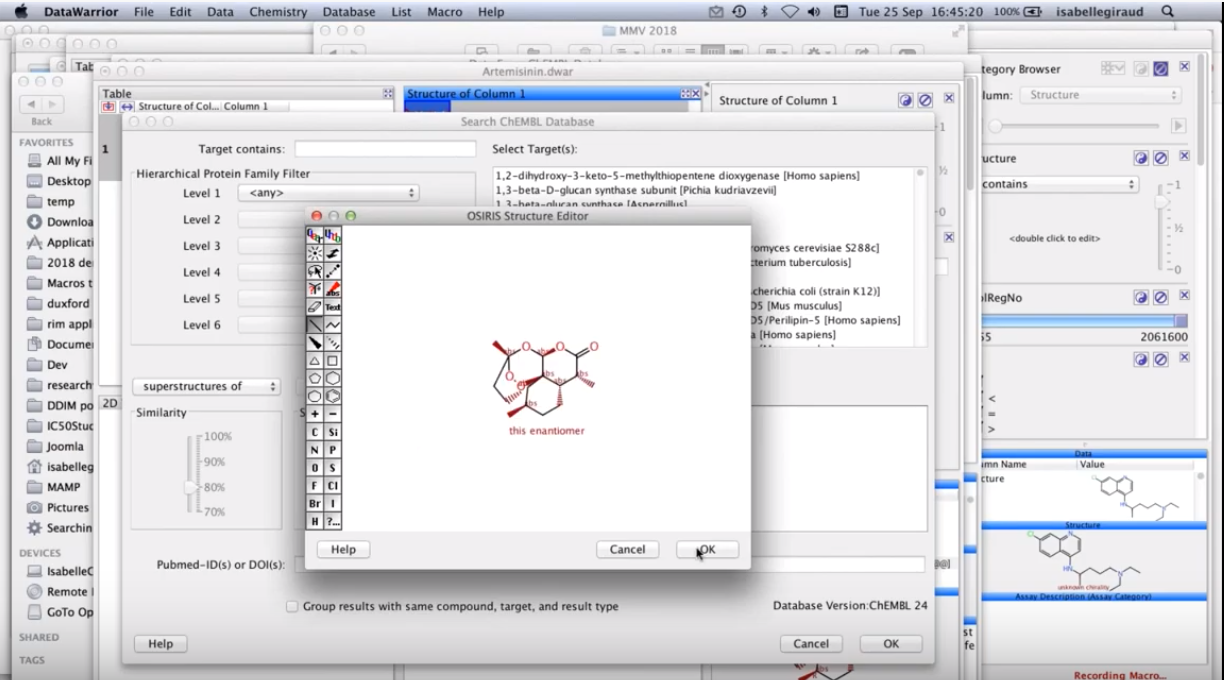Viewport: 1224px width, 680px height.
Task: Open the 'superstructures of' search type dropdown
Action: (x=207, y=385)
